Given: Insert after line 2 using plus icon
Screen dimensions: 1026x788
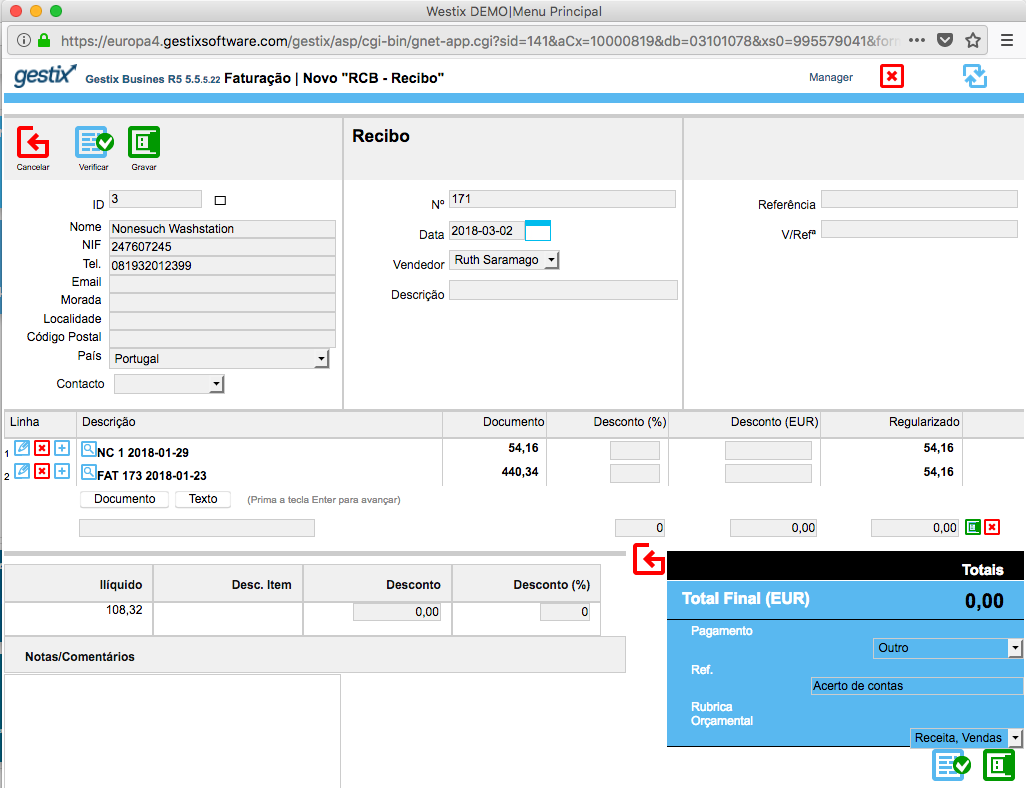Looking at the screenshot, I should coord(62,471).
